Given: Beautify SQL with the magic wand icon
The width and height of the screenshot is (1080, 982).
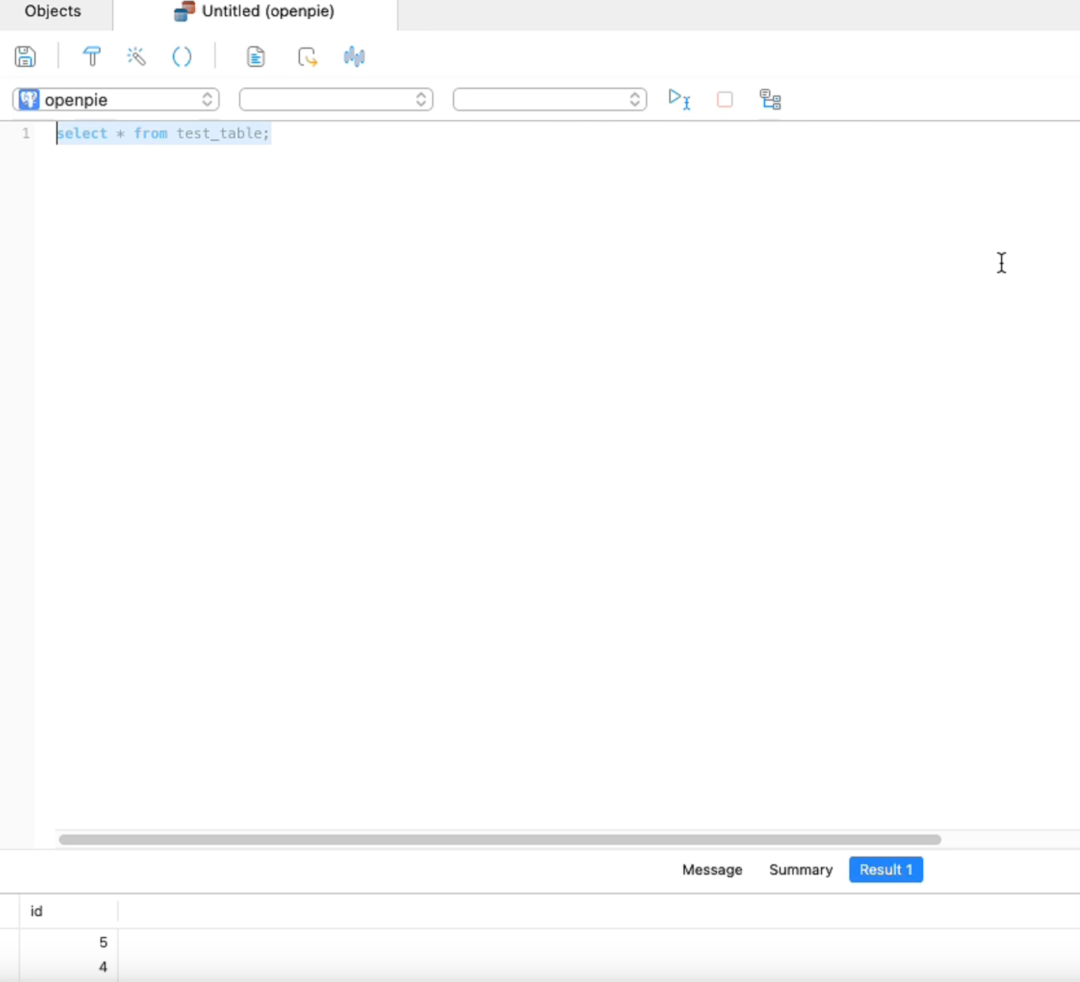Looking at the screenshot, I should click(136, 56).
